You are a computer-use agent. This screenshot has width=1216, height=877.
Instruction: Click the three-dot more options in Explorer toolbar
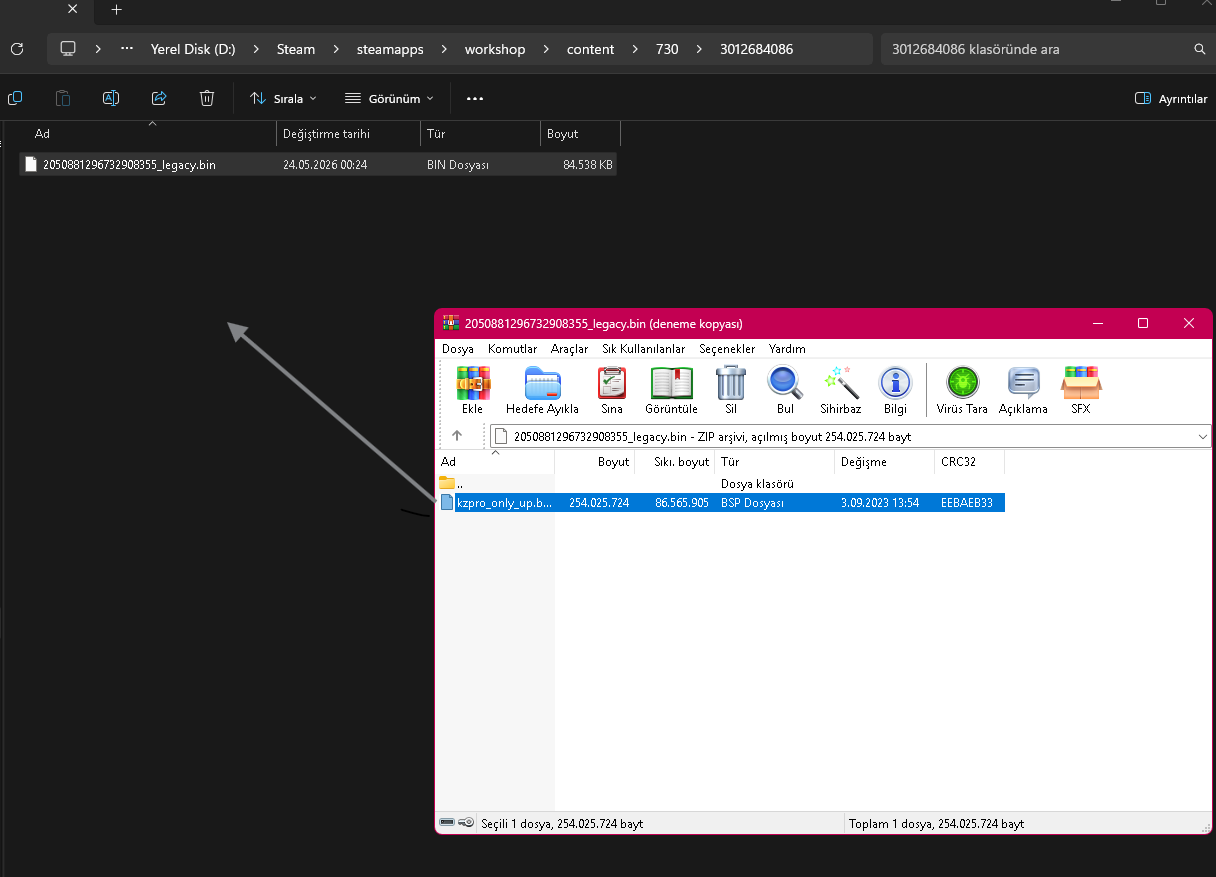coord(475,98)
